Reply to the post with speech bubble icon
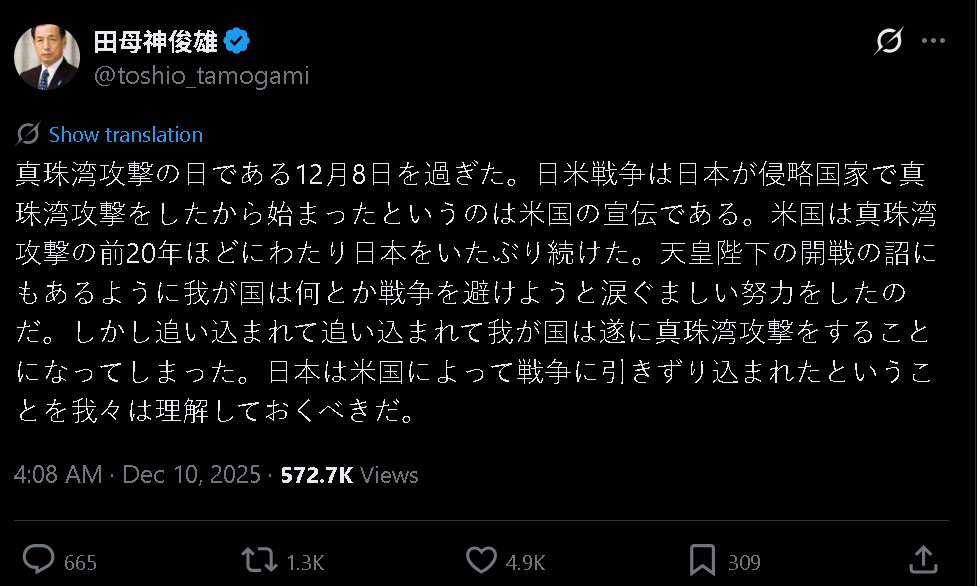The image size is (977, 586). 38,556
